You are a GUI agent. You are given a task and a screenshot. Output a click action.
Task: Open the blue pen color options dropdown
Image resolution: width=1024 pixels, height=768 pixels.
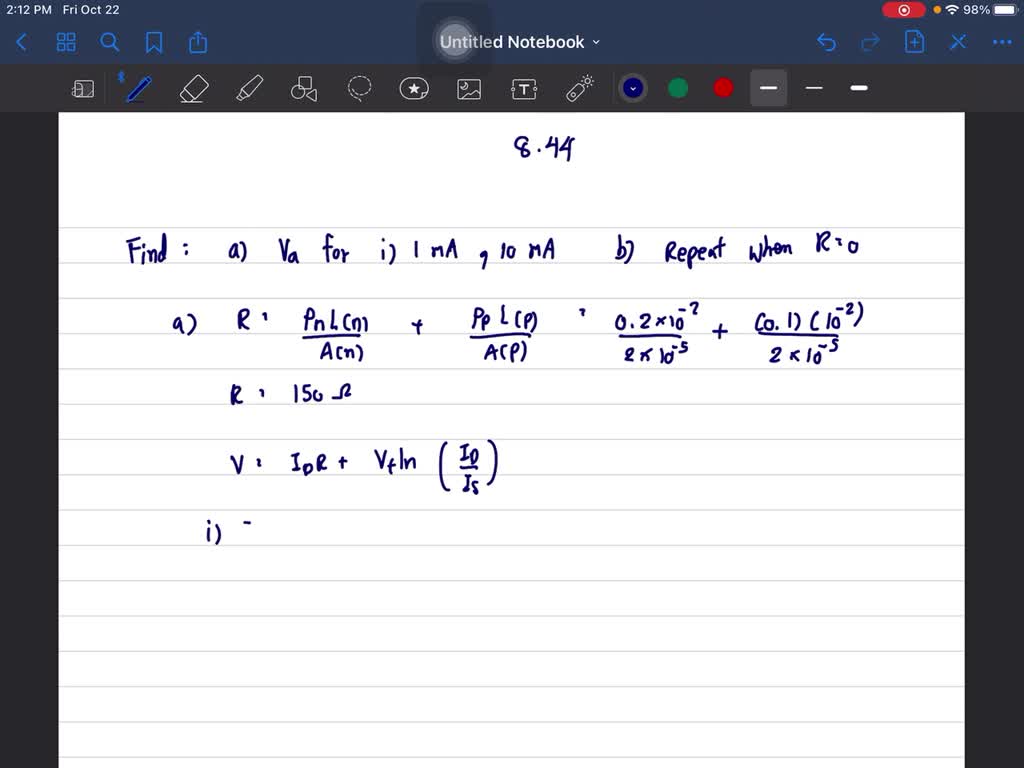pos(632,88)
